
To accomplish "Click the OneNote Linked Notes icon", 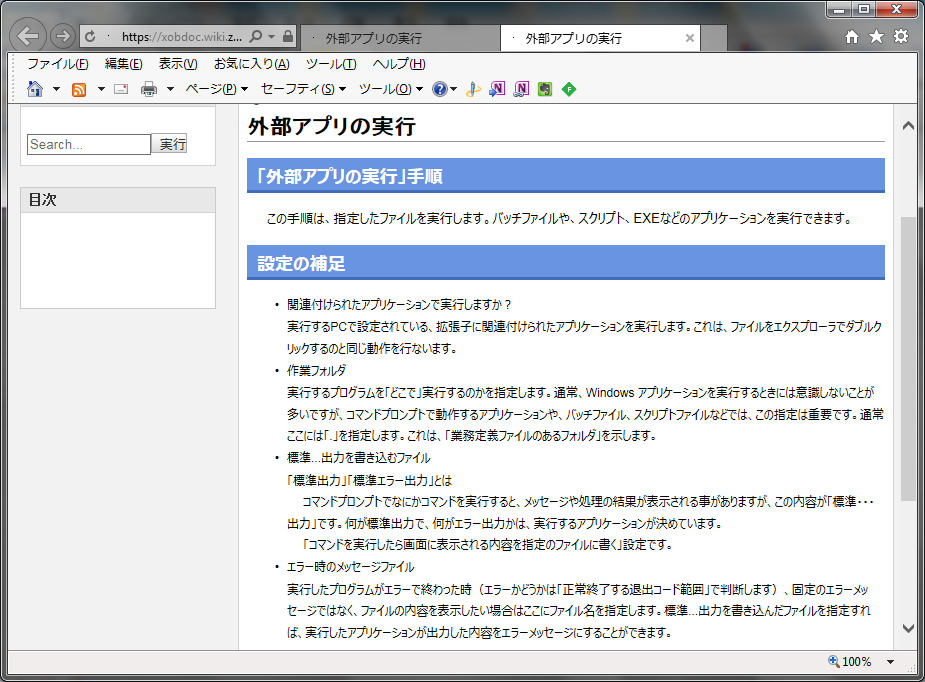I will point(521,89).
